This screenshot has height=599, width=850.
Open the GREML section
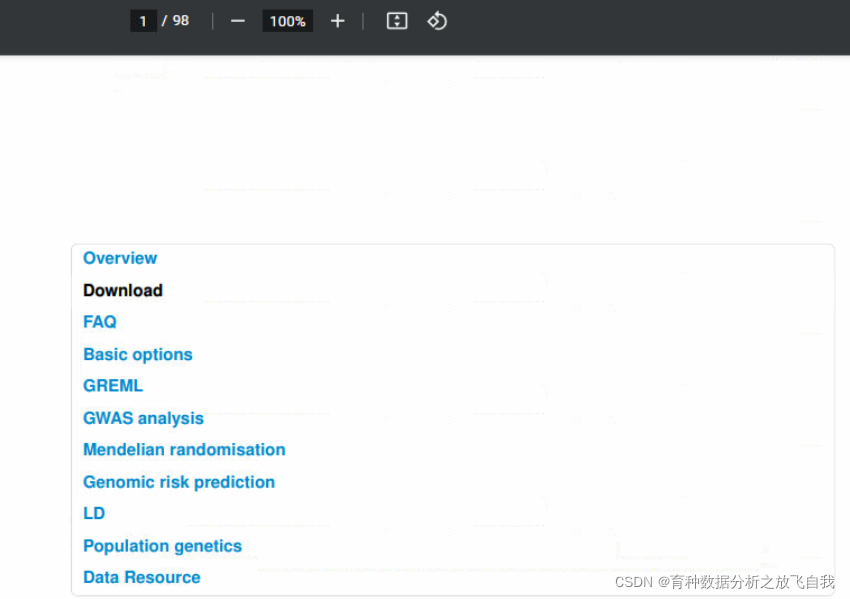[113, 386]
